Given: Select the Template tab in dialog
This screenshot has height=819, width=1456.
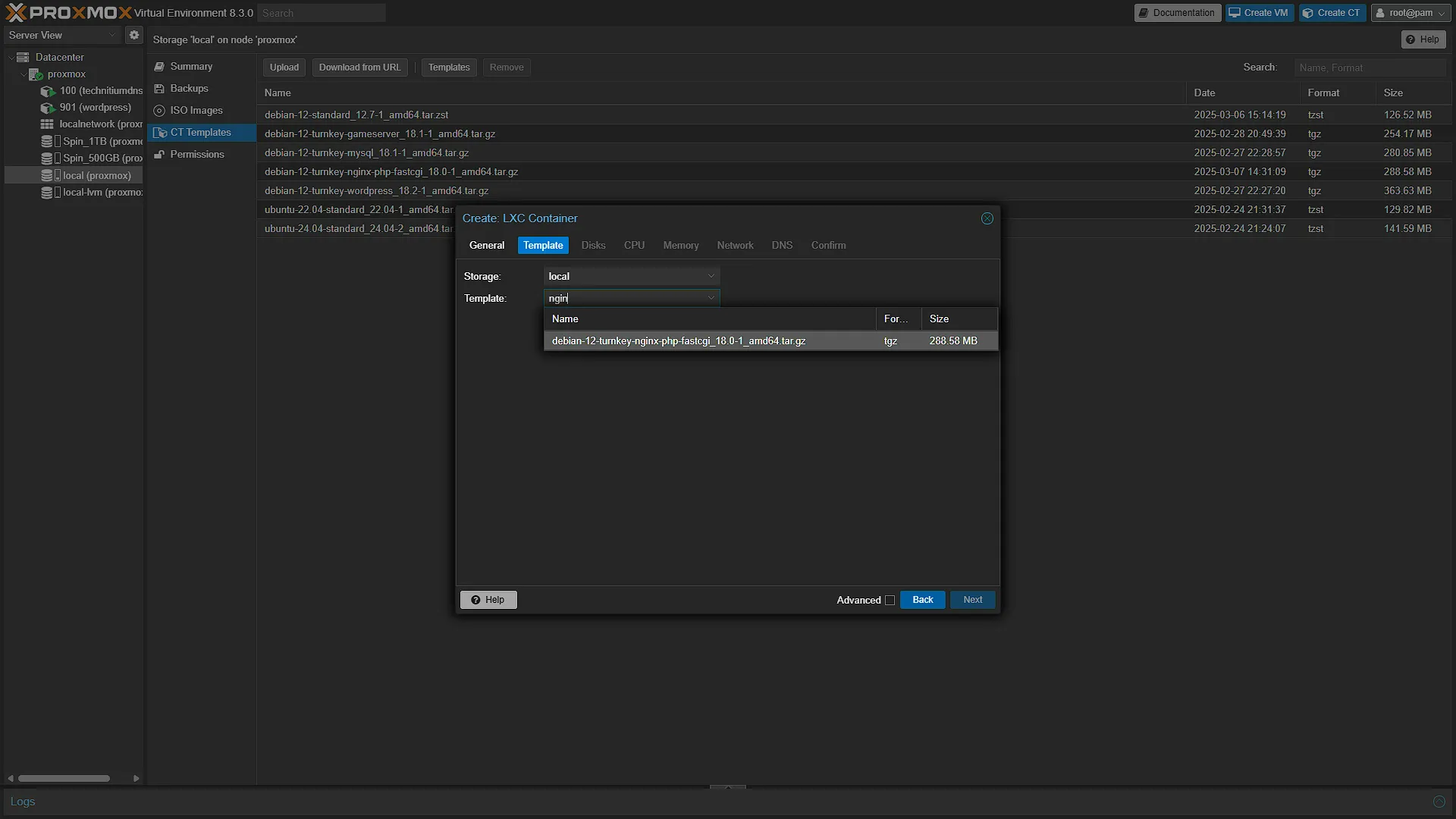Looking at the screenshot, I should [x=543, y=246].
